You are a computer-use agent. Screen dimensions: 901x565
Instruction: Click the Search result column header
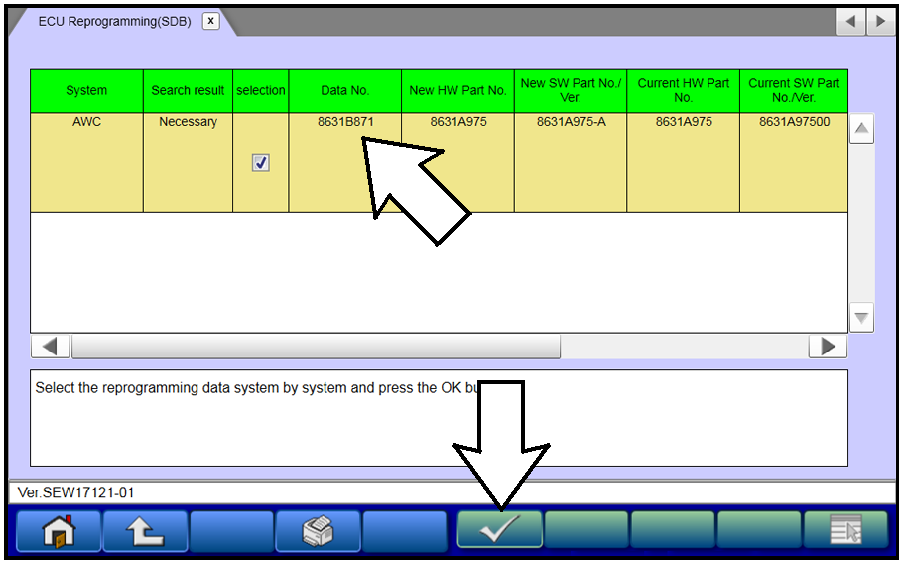coord(187,90)
